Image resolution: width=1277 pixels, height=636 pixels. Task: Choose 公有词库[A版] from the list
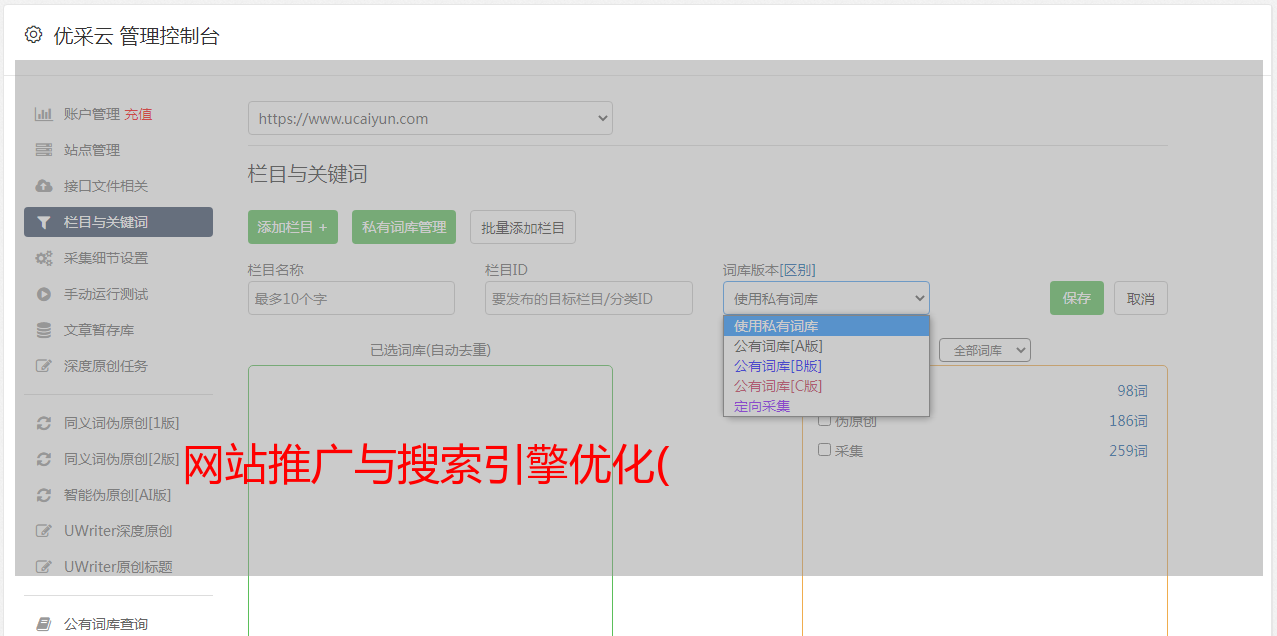(778, 346)
